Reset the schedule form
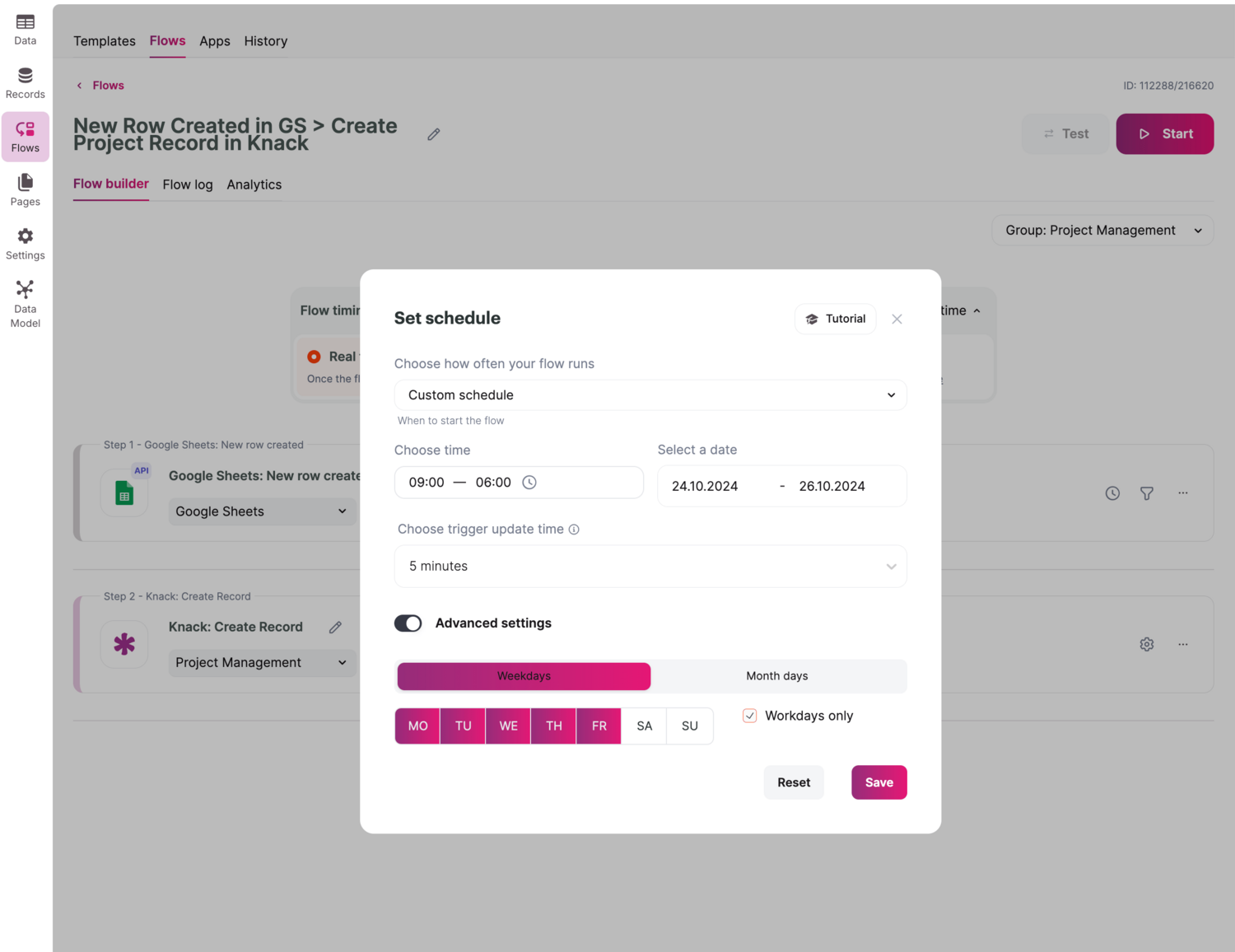Screen dimensions: 1235x952 [793, 782]
